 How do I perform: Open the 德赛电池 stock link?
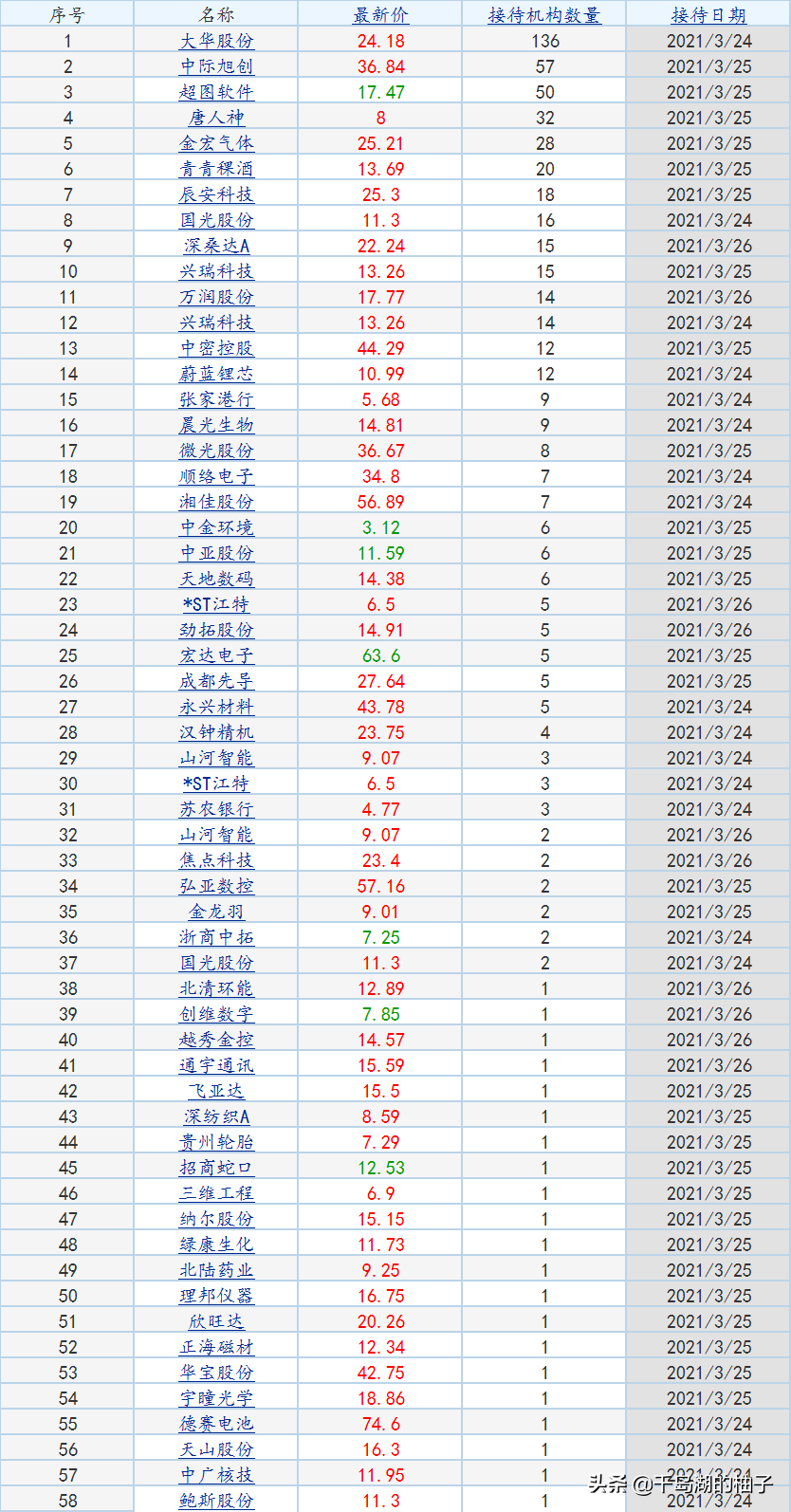point(216,1424)
